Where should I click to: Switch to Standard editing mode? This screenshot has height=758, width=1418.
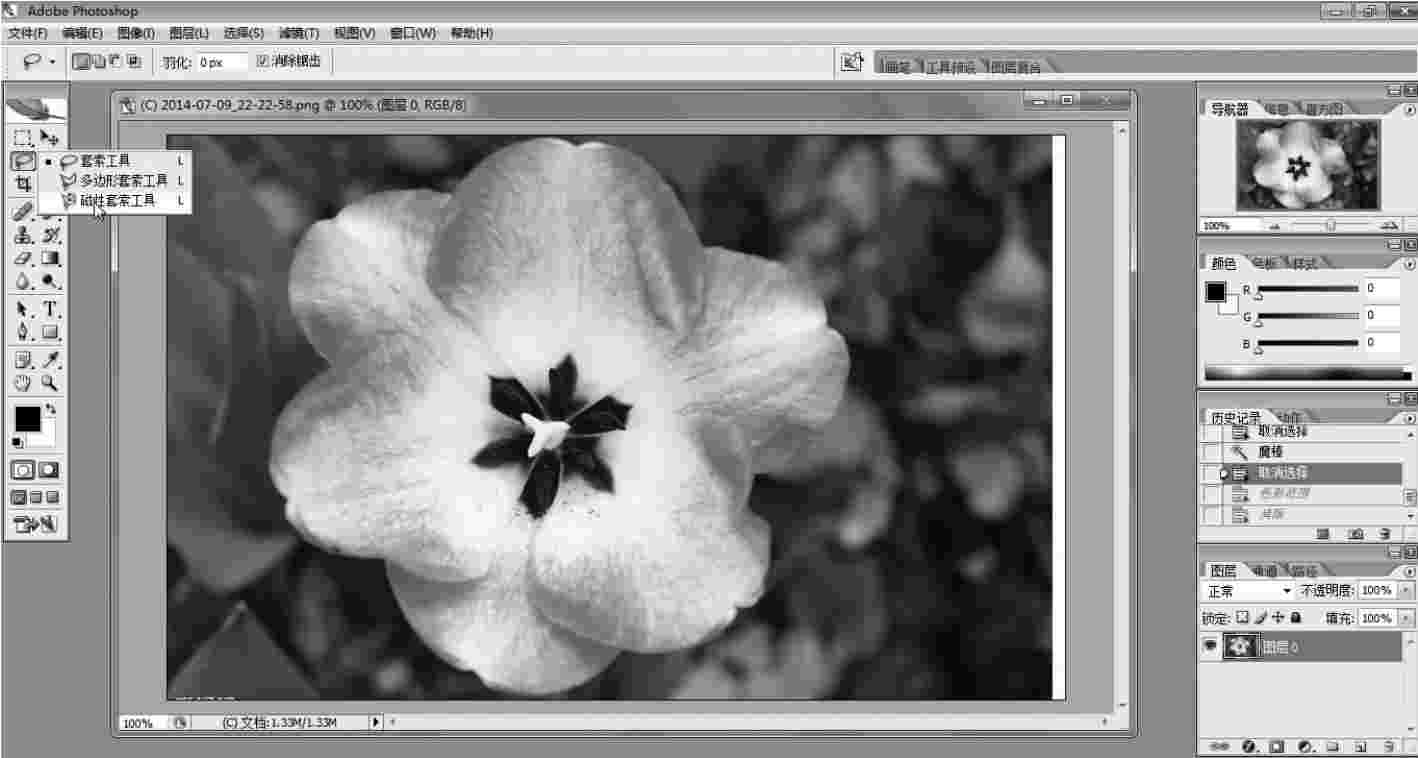tap(23, 470)
